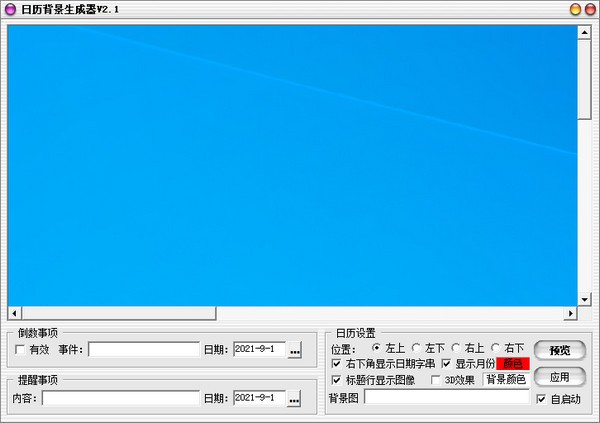Click horizontal scrollbar right arrow

point(571,314)
